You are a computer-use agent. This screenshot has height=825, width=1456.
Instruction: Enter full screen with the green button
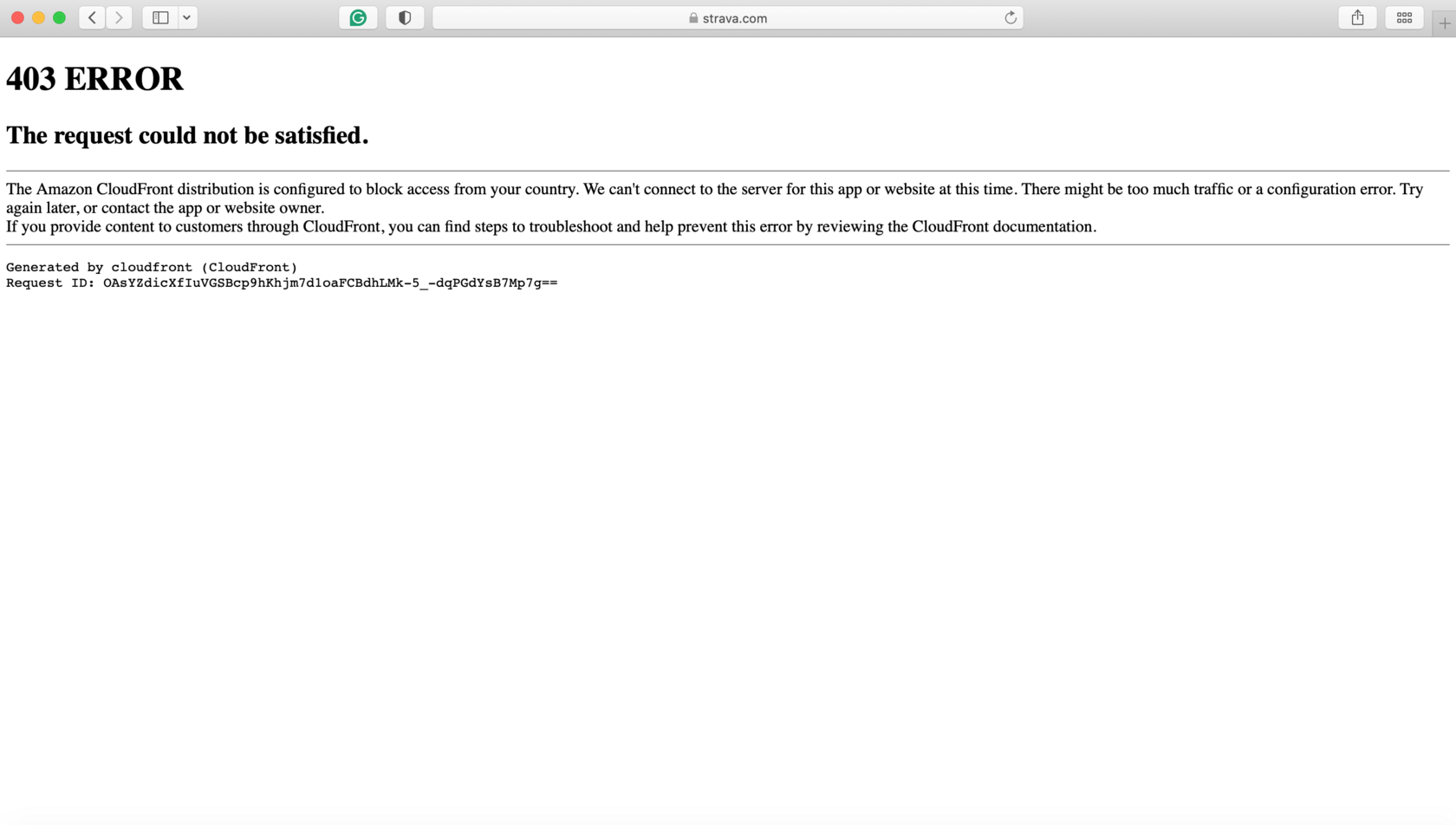[x=59, y=17]
